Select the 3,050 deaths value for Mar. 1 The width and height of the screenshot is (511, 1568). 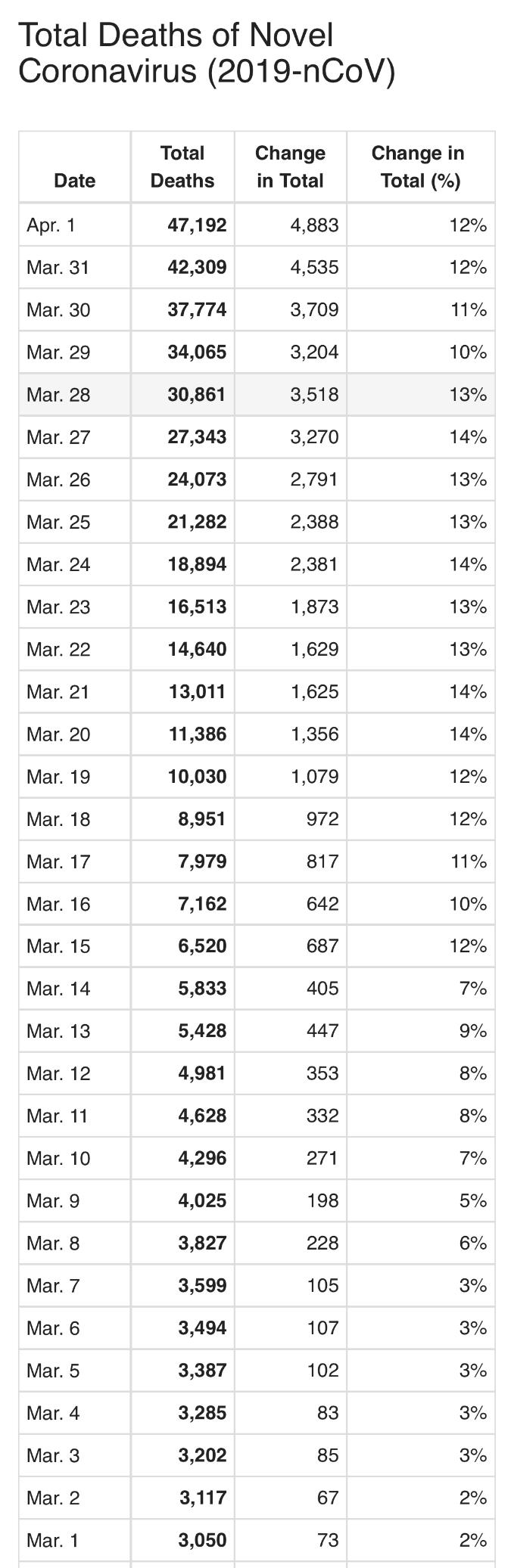coord(202,1541)
